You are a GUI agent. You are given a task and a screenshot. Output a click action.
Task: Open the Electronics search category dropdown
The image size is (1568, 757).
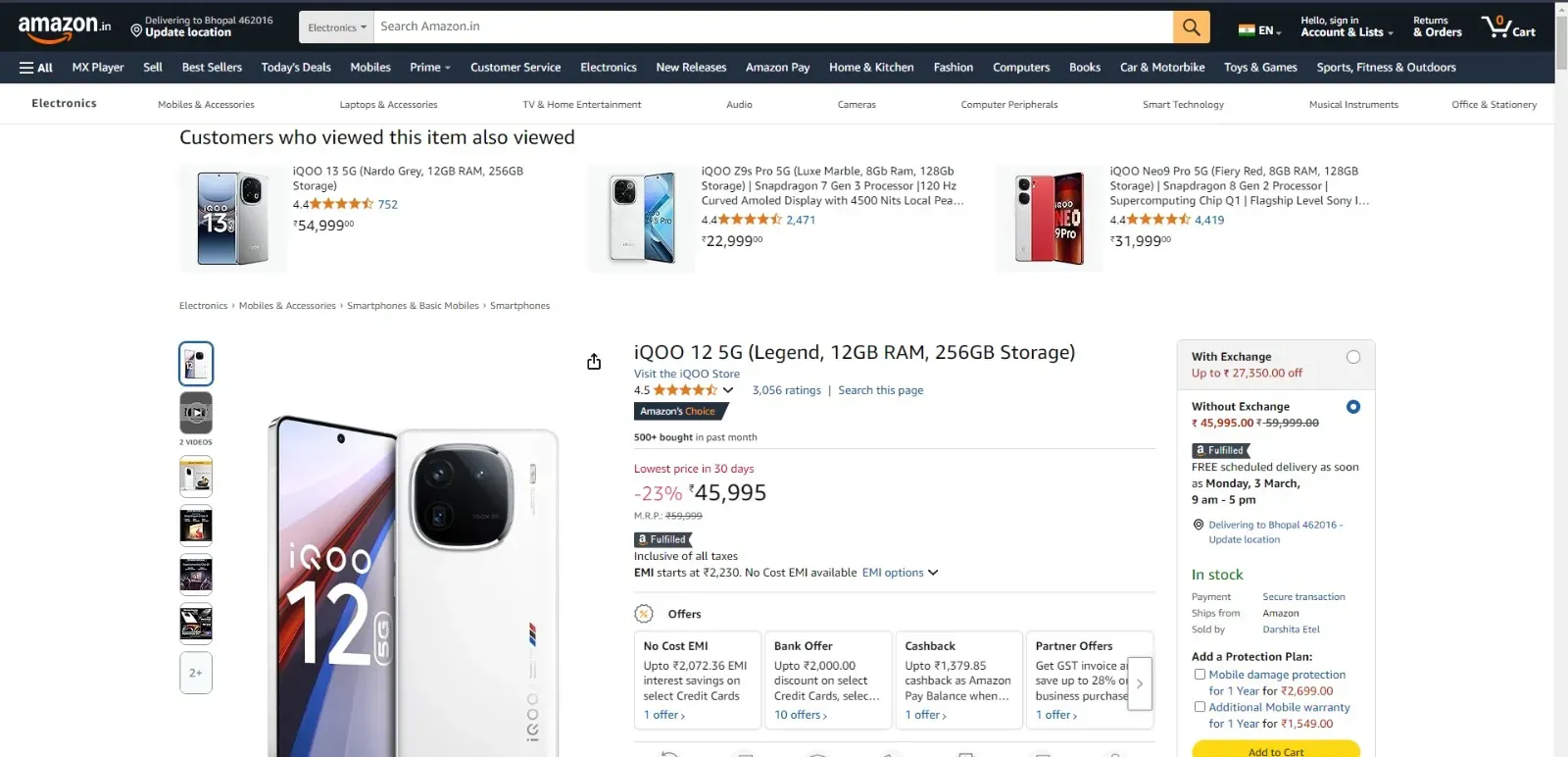(x=336, y=26)
